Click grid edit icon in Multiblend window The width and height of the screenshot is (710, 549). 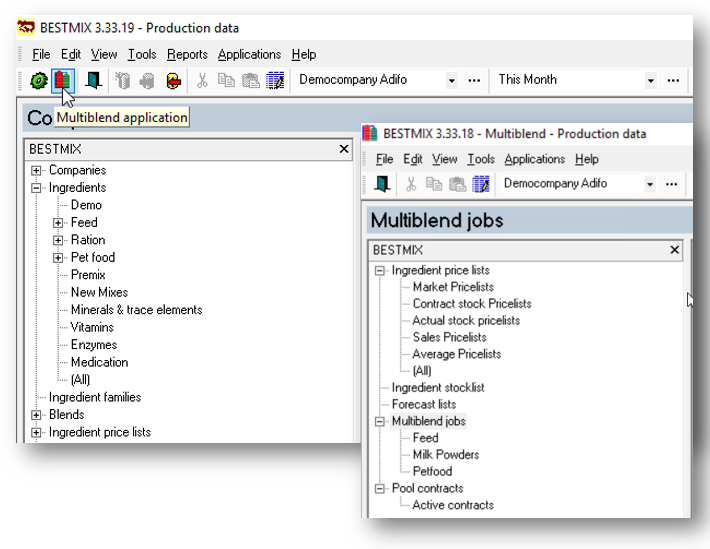(481, 184)
